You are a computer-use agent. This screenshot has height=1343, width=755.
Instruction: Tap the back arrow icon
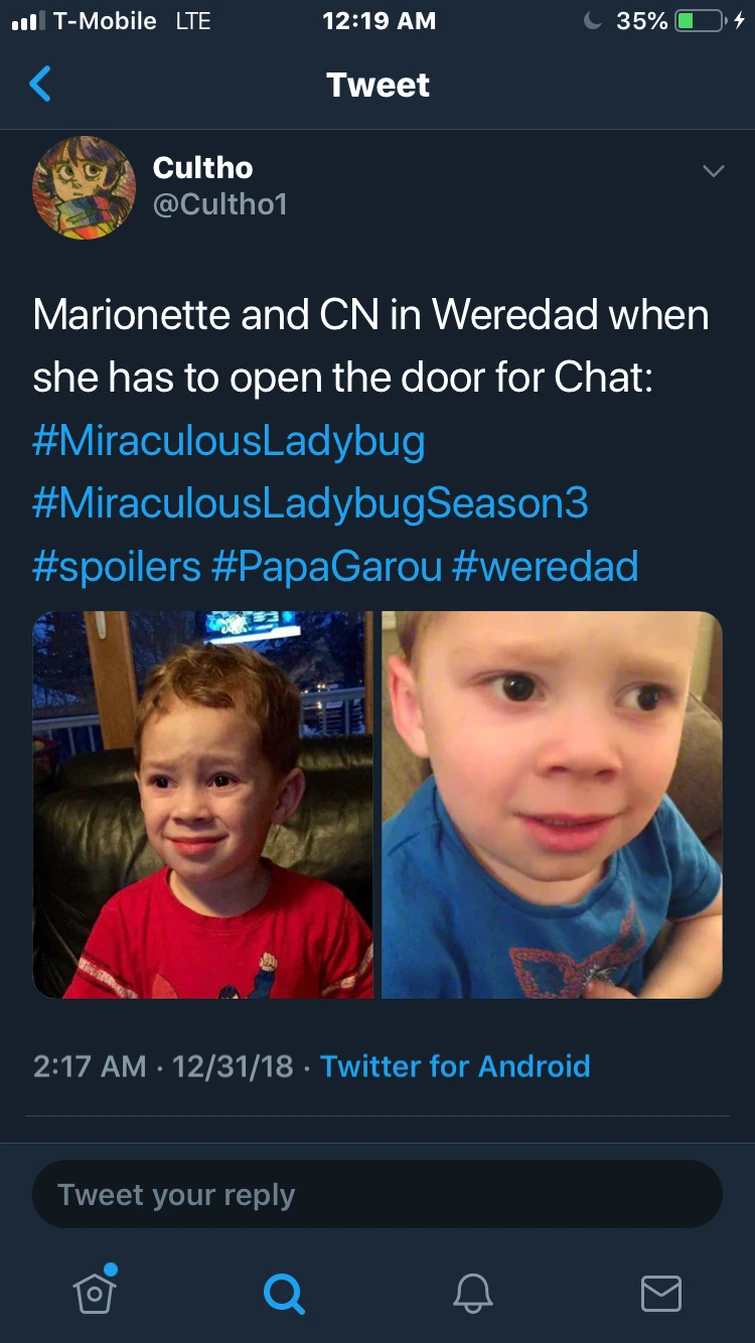pos(40,85)
